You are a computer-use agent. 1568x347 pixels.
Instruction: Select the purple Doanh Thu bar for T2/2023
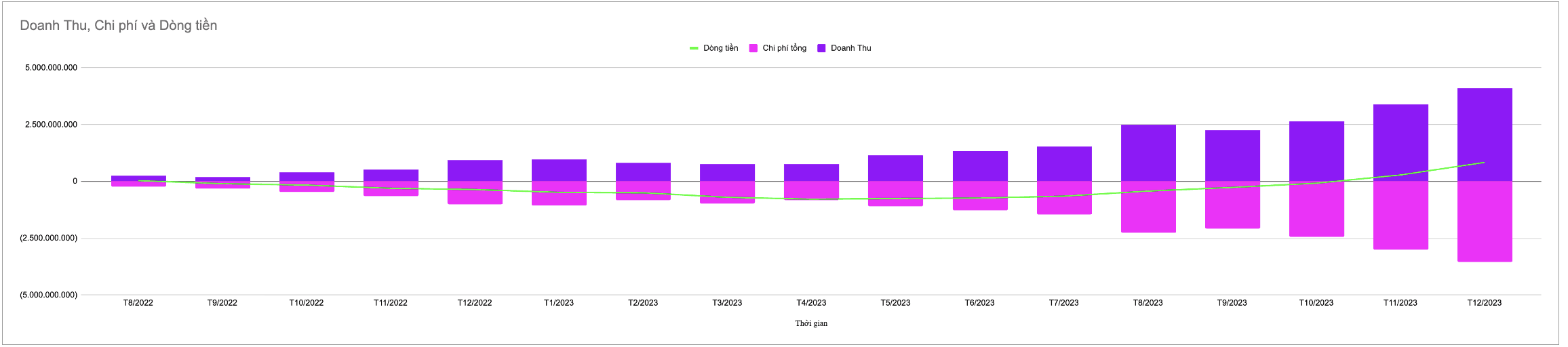coord(643,172)
